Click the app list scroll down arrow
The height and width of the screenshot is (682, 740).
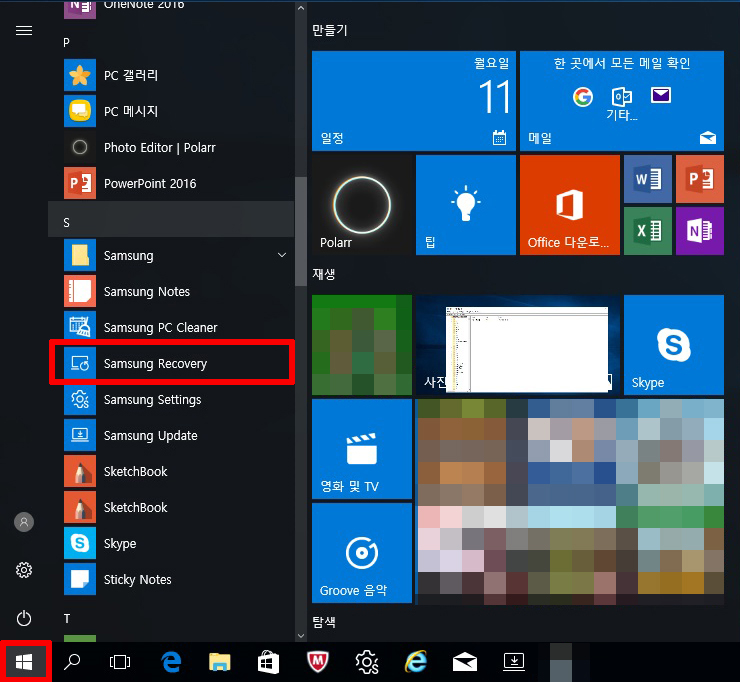click(x=301, y=636)
